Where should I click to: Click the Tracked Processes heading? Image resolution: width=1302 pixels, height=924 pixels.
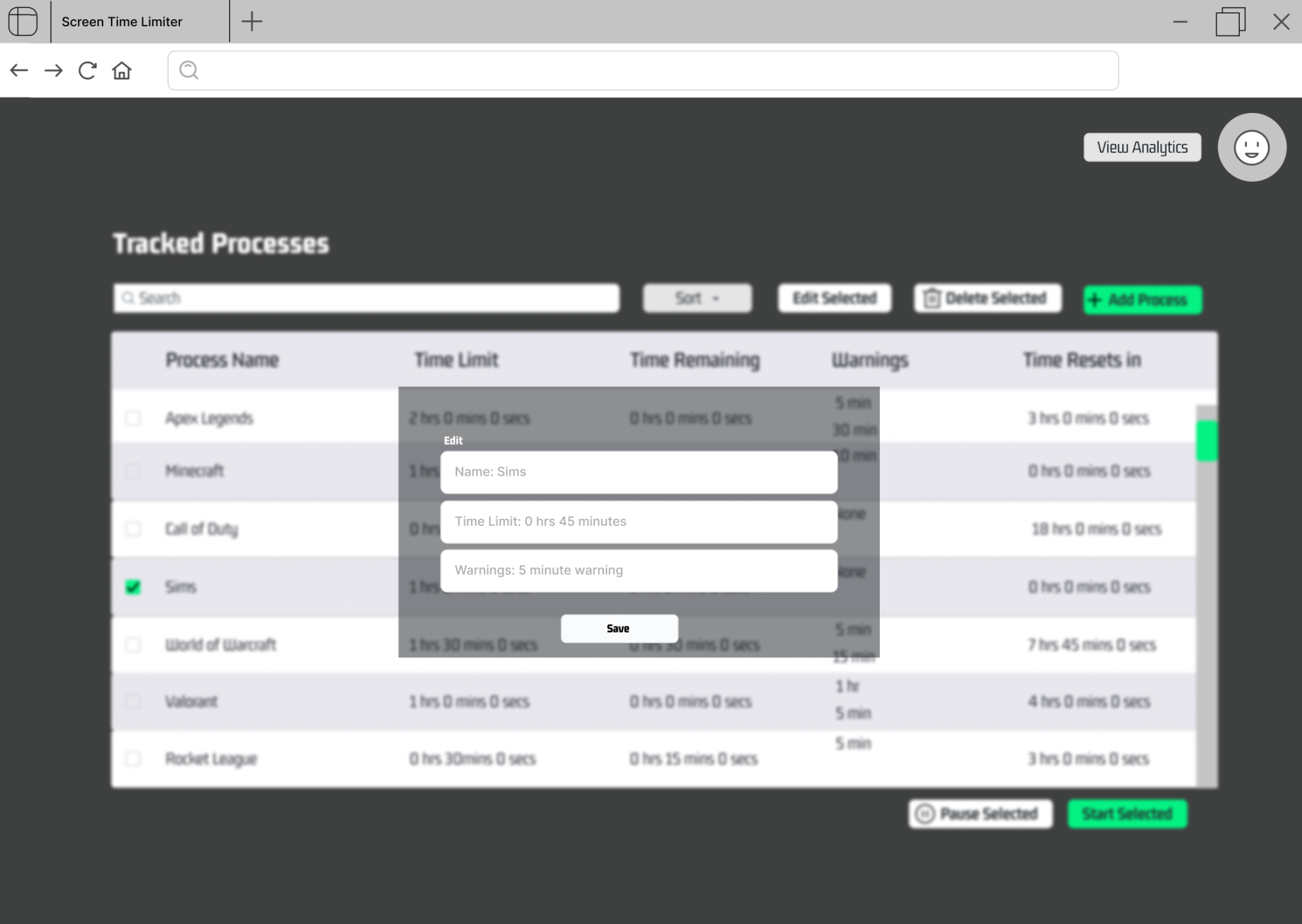pos(221,244)
